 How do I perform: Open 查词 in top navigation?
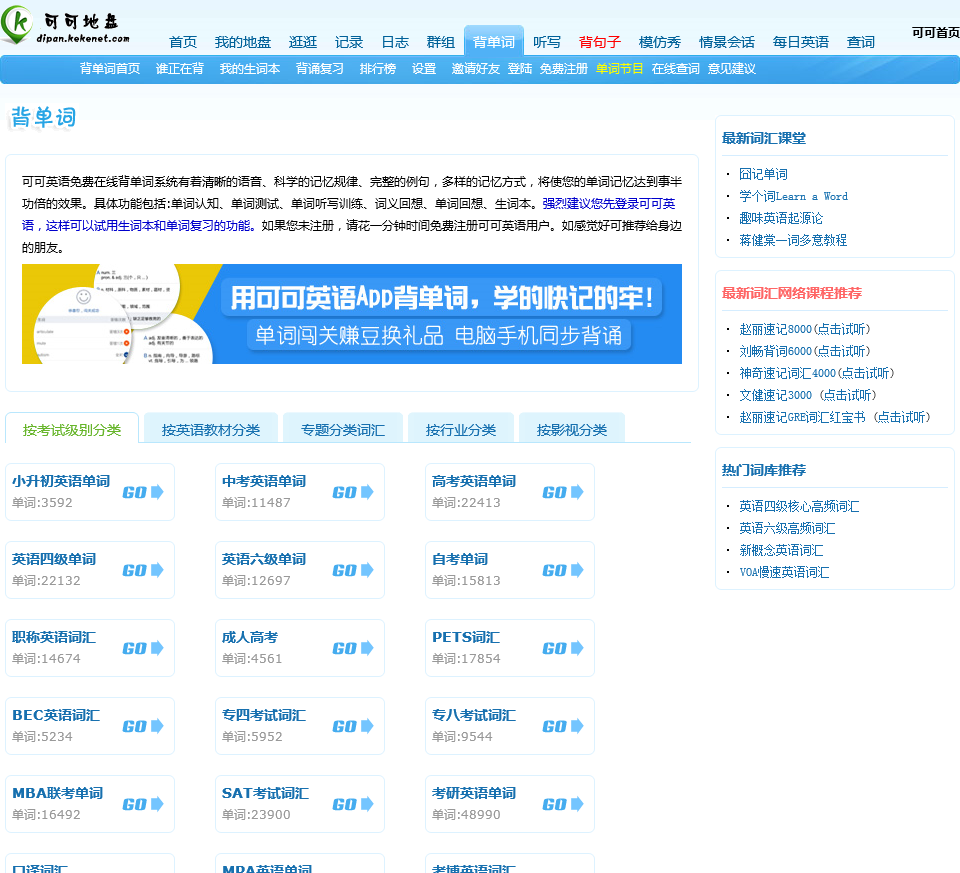pos(860,42)
